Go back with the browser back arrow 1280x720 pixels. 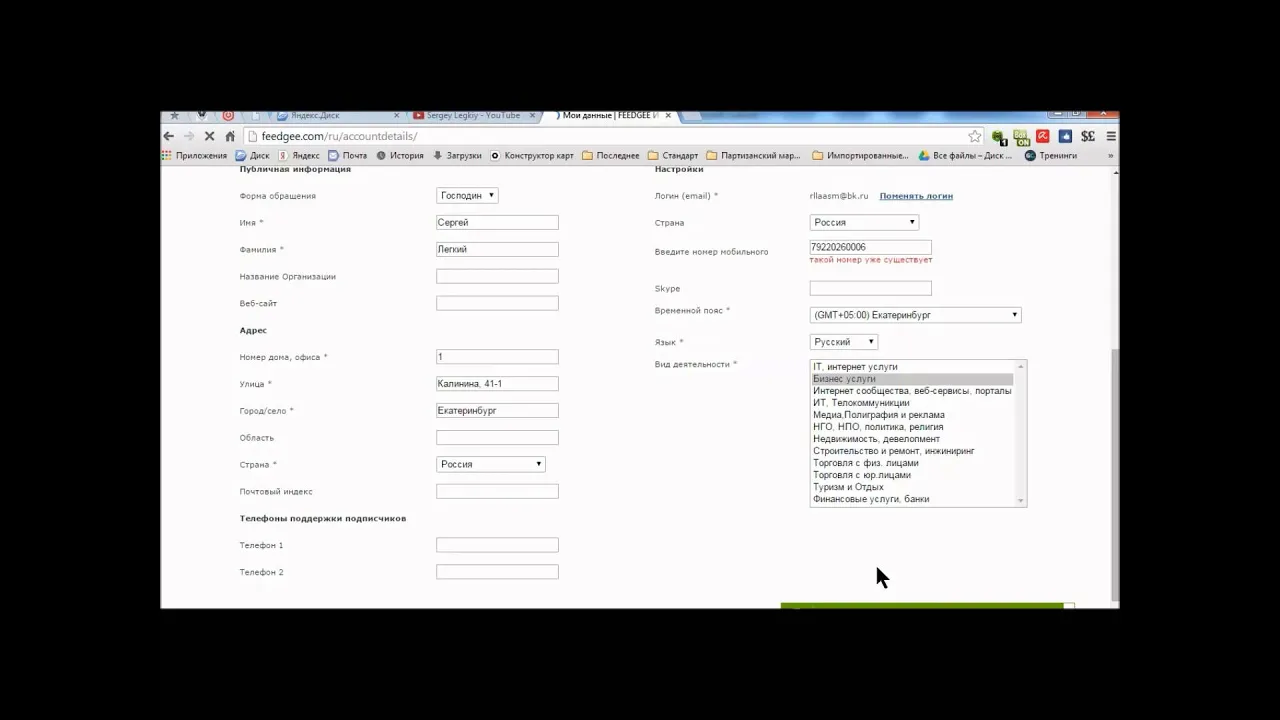169,136
